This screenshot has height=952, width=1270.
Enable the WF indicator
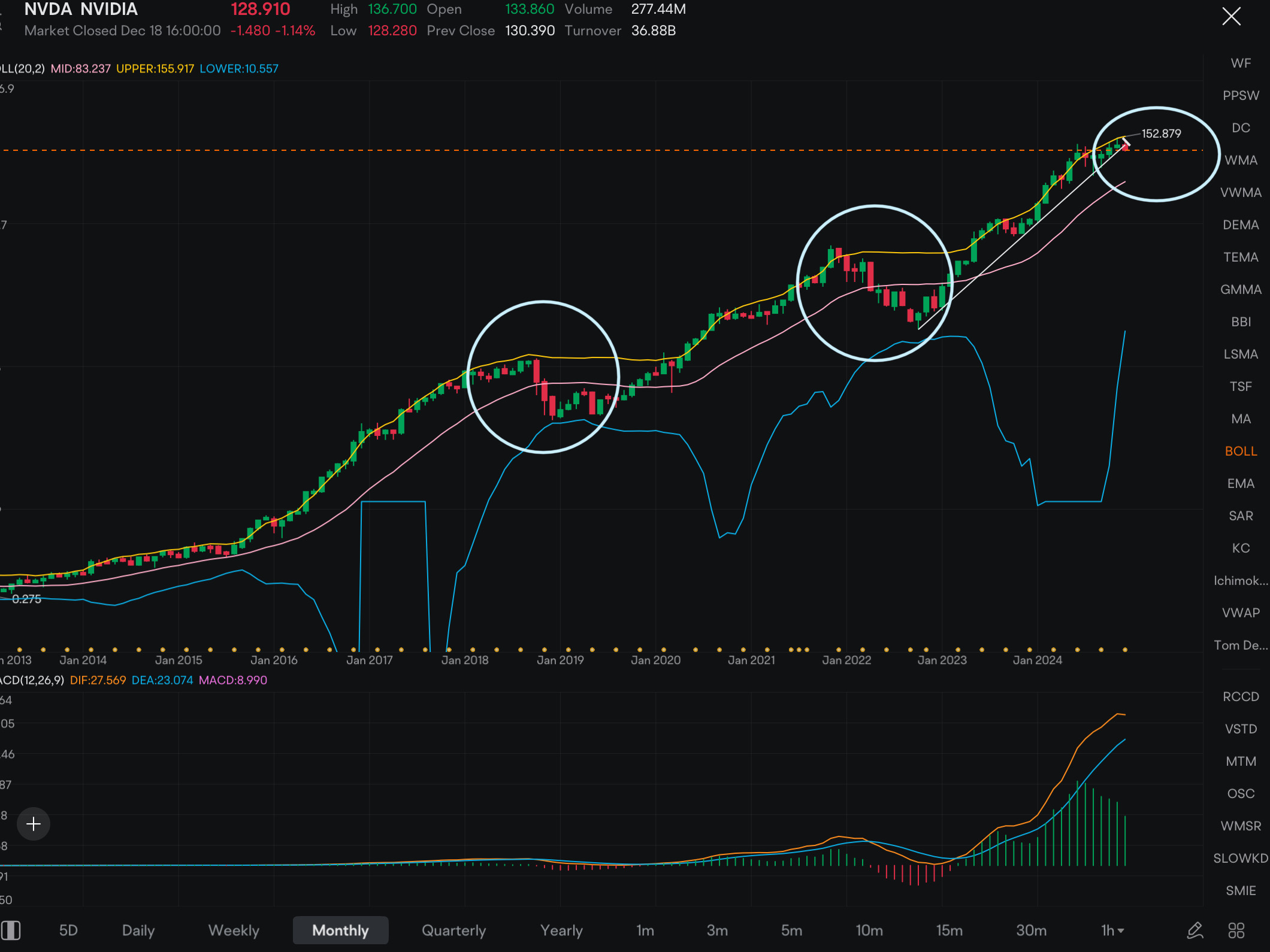pyautogui.click(x=1241, y=63)
